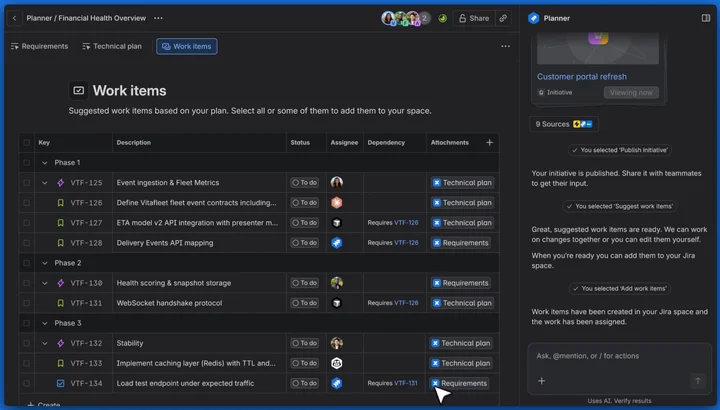Click the Status column header
Screen dimensions: 720x410
point(300,142)
